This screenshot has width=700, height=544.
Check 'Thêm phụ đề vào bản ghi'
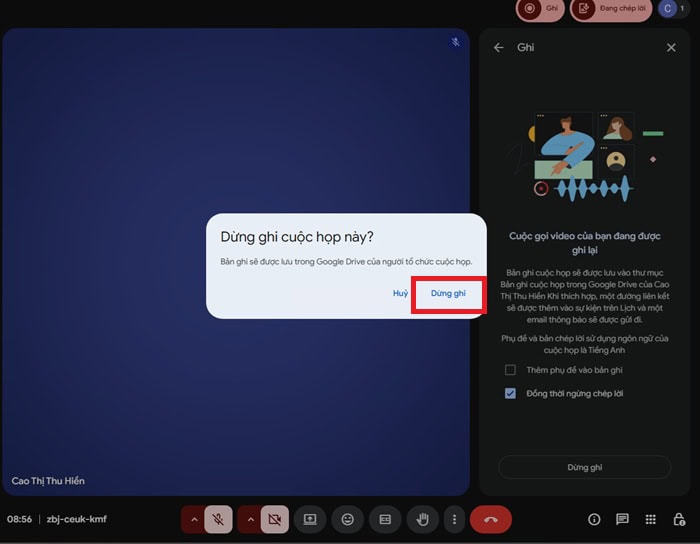tap(510, 370)
